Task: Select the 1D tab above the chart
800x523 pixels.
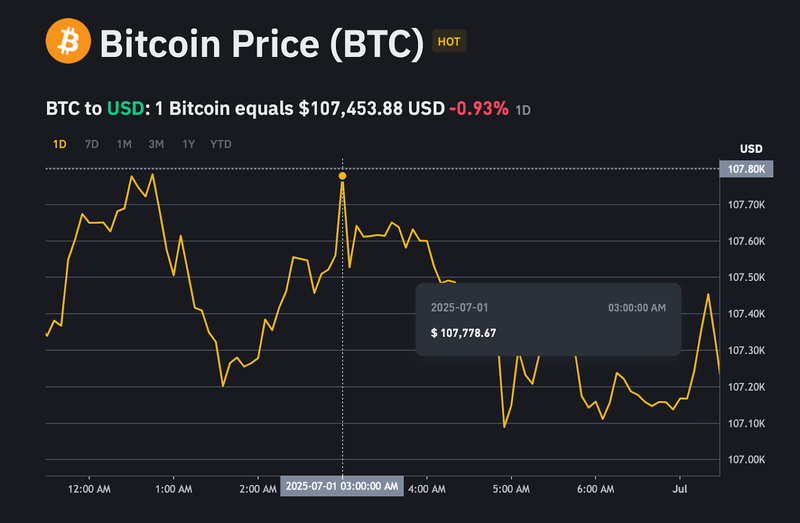Action: [x=59, y=144]
